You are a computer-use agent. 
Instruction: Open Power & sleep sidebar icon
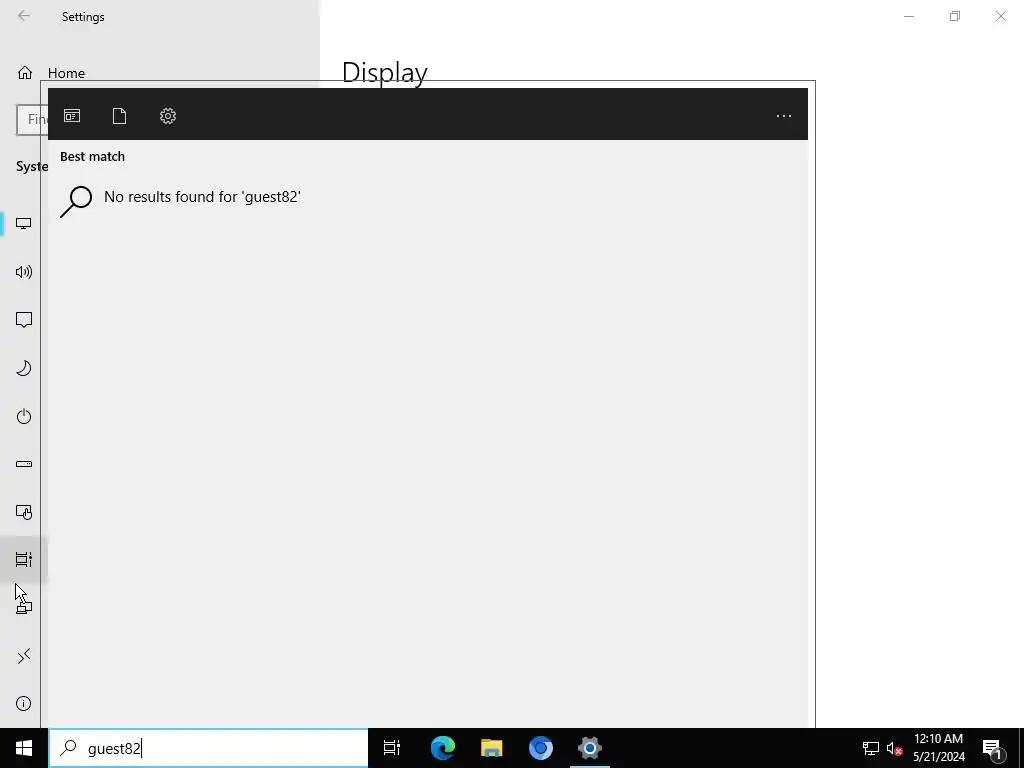tap(24, 416)
